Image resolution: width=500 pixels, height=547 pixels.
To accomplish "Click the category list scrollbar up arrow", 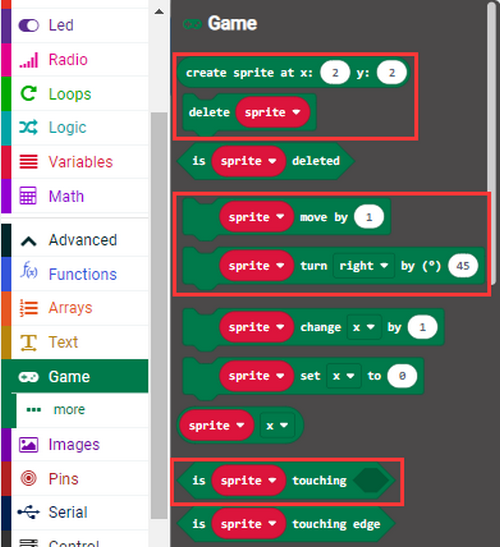I will pos(159,12).
